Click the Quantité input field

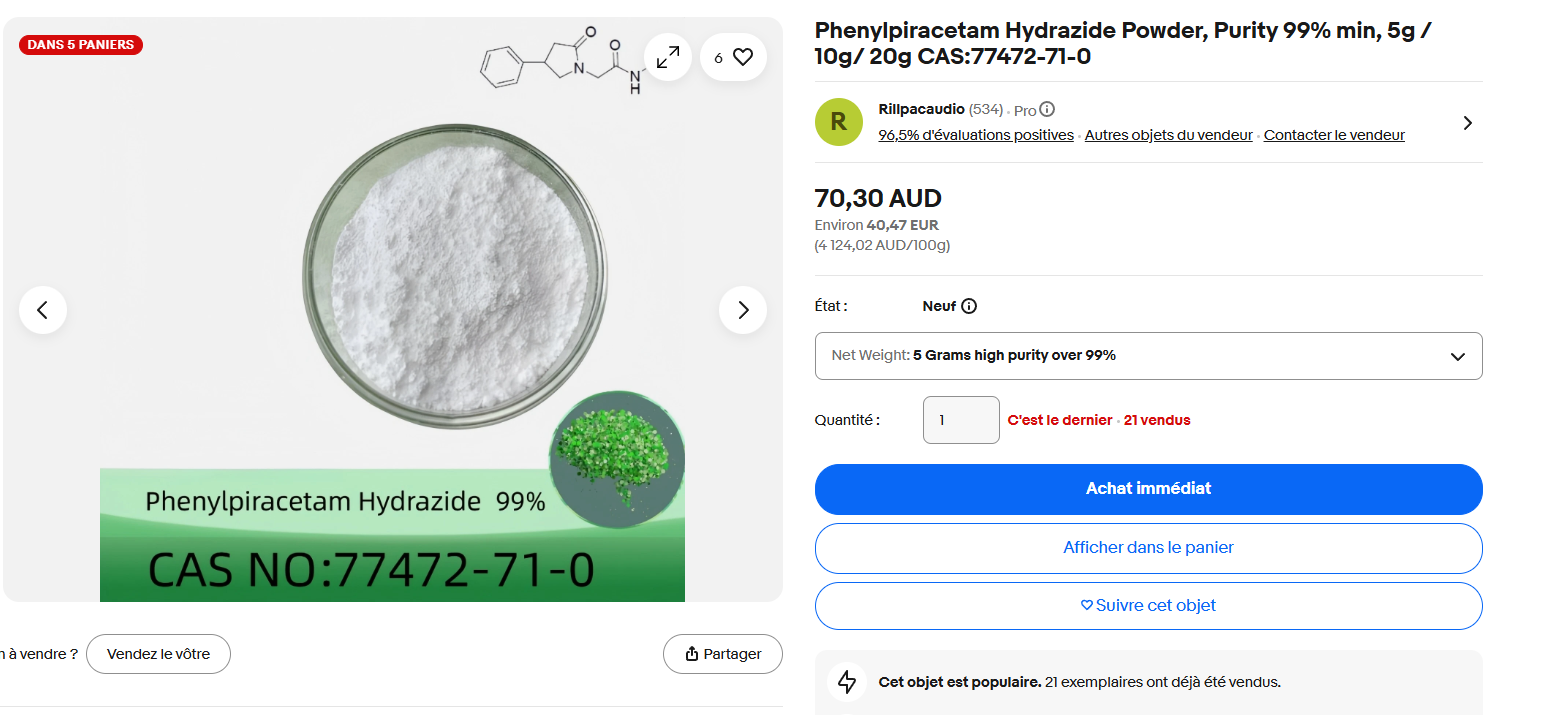pos(961,420)
